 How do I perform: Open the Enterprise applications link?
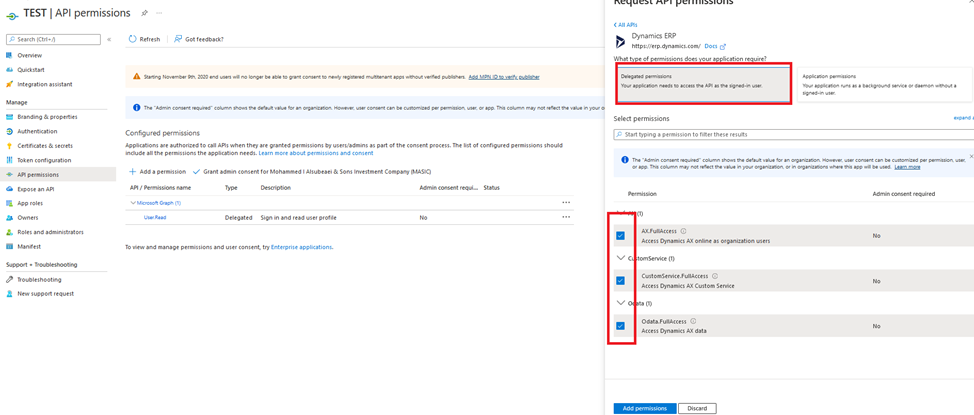(301, 247)
